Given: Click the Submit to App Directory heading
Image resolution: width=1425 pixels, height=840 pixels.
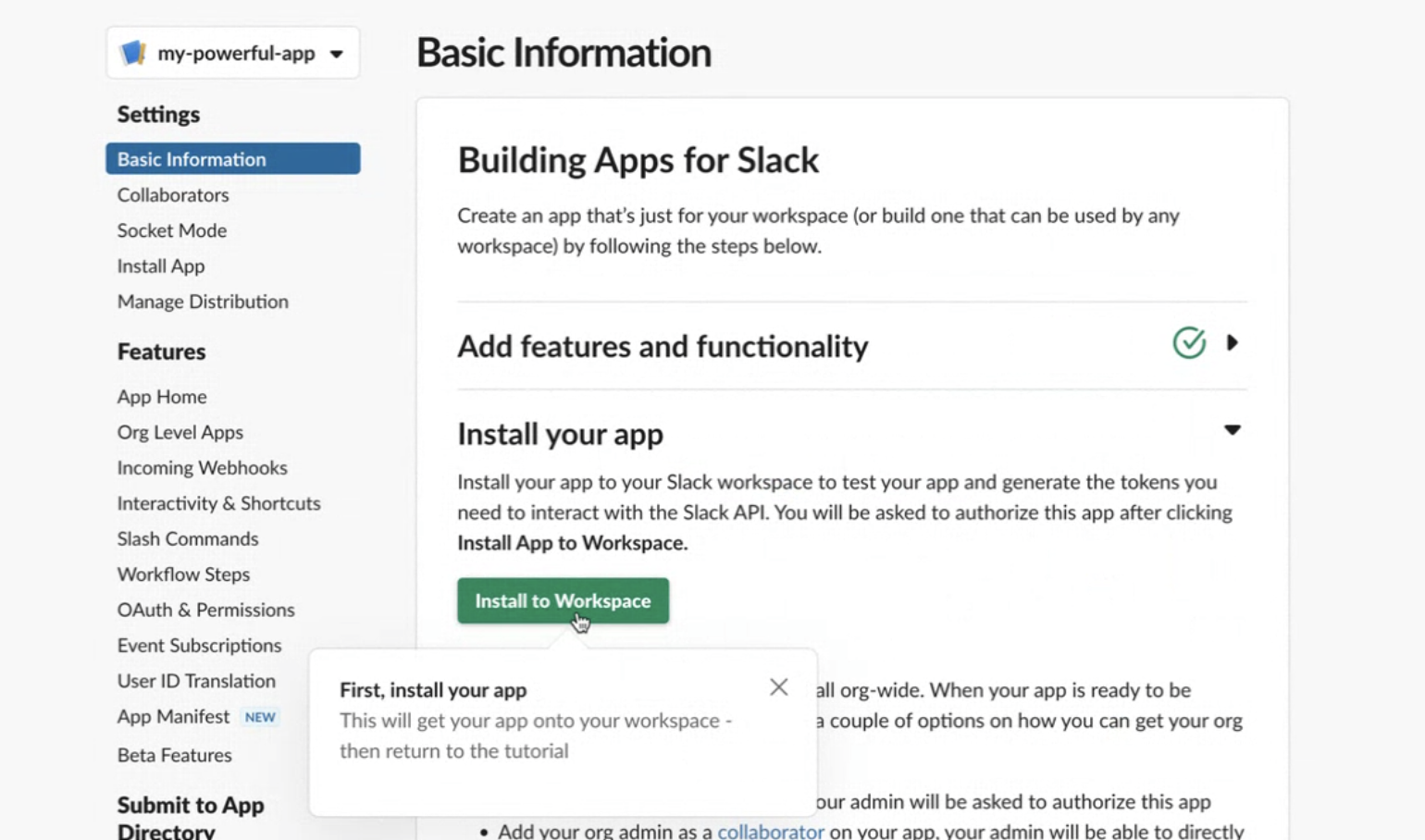Looking at the screenshot, I should pyautogui.click(x=191, y=817).
